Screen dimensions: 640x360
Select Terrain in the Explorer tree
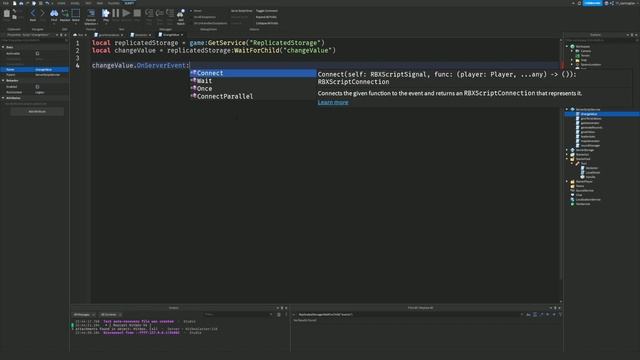point(585,56)
